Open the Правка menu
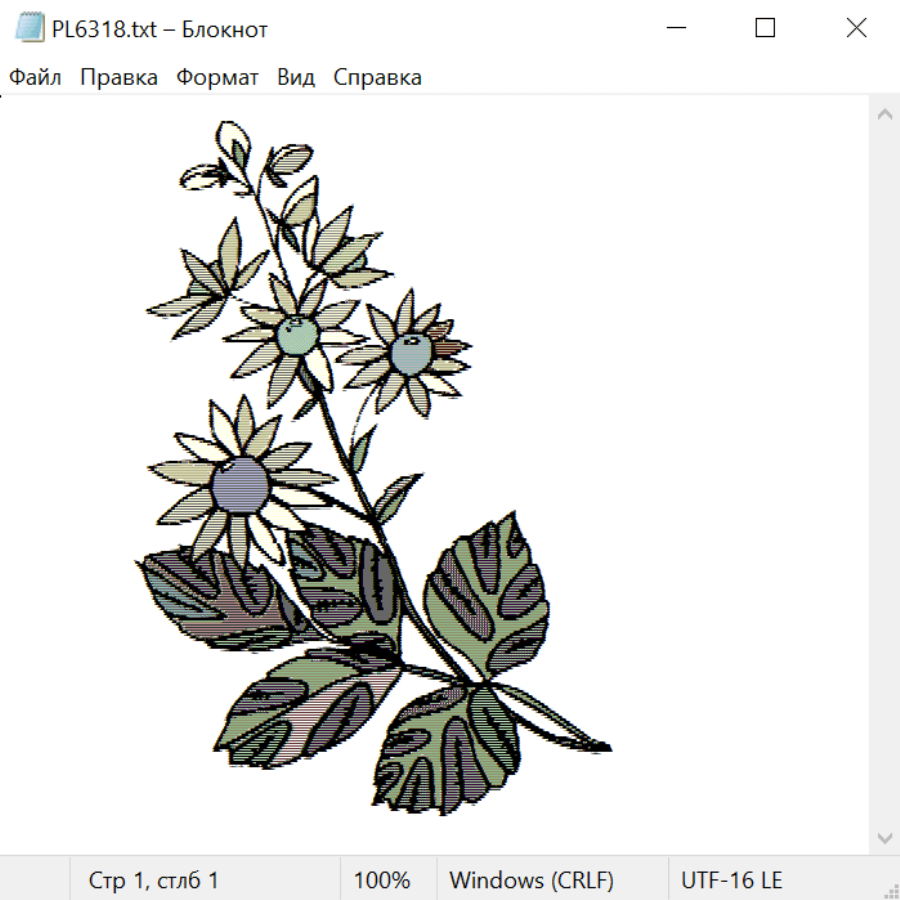 [x=119, y=77]
